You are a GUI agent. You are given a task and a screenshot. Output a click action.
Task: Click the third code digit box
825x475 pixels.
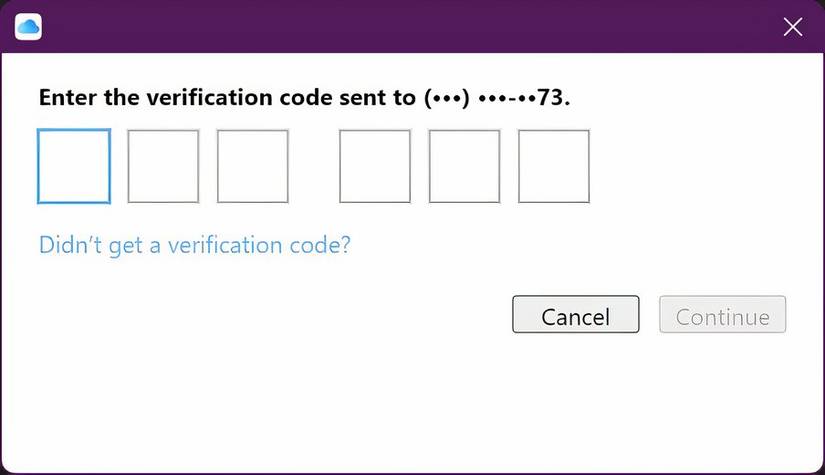tap(252, 166)
